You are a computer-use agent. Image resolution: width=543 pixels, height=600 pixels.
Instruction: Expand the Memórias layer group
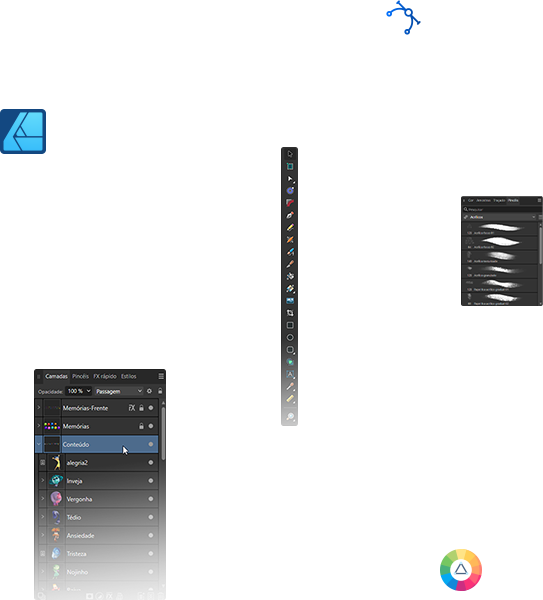39,426
